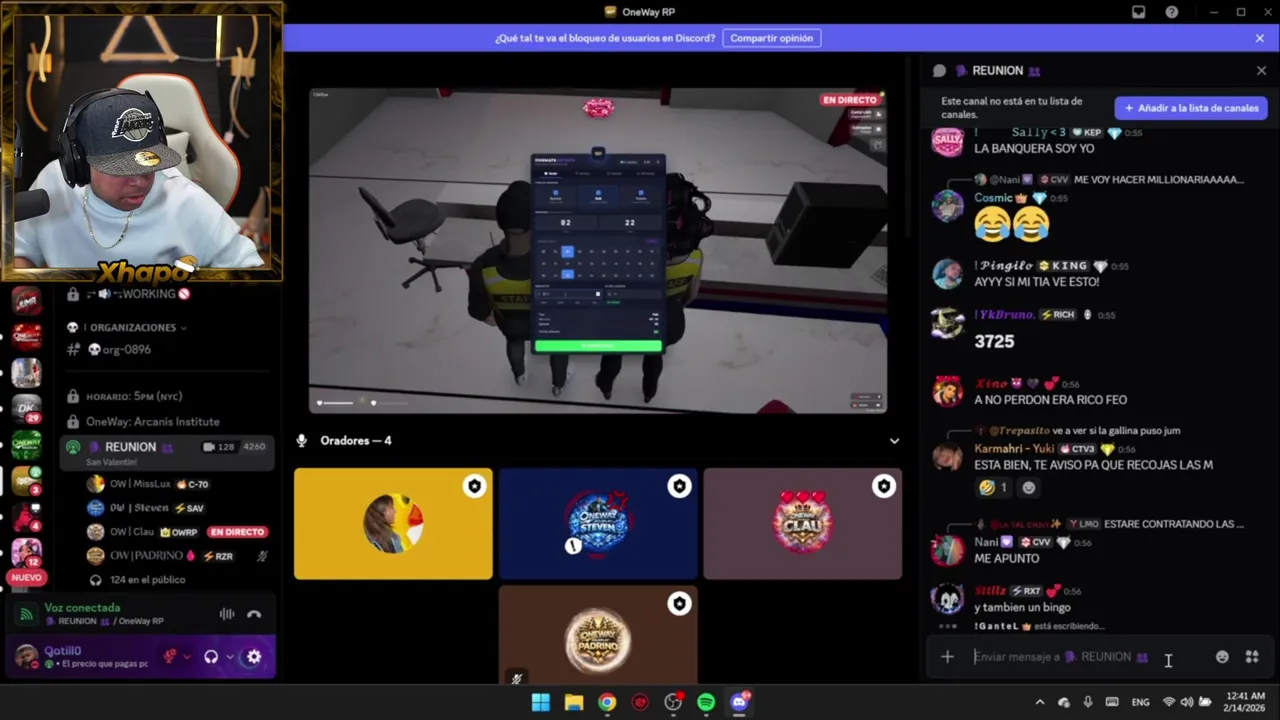Click chat bubble icon beside REUNION title
Screen dimensions: 1280x720
click(x=939, y=71)
